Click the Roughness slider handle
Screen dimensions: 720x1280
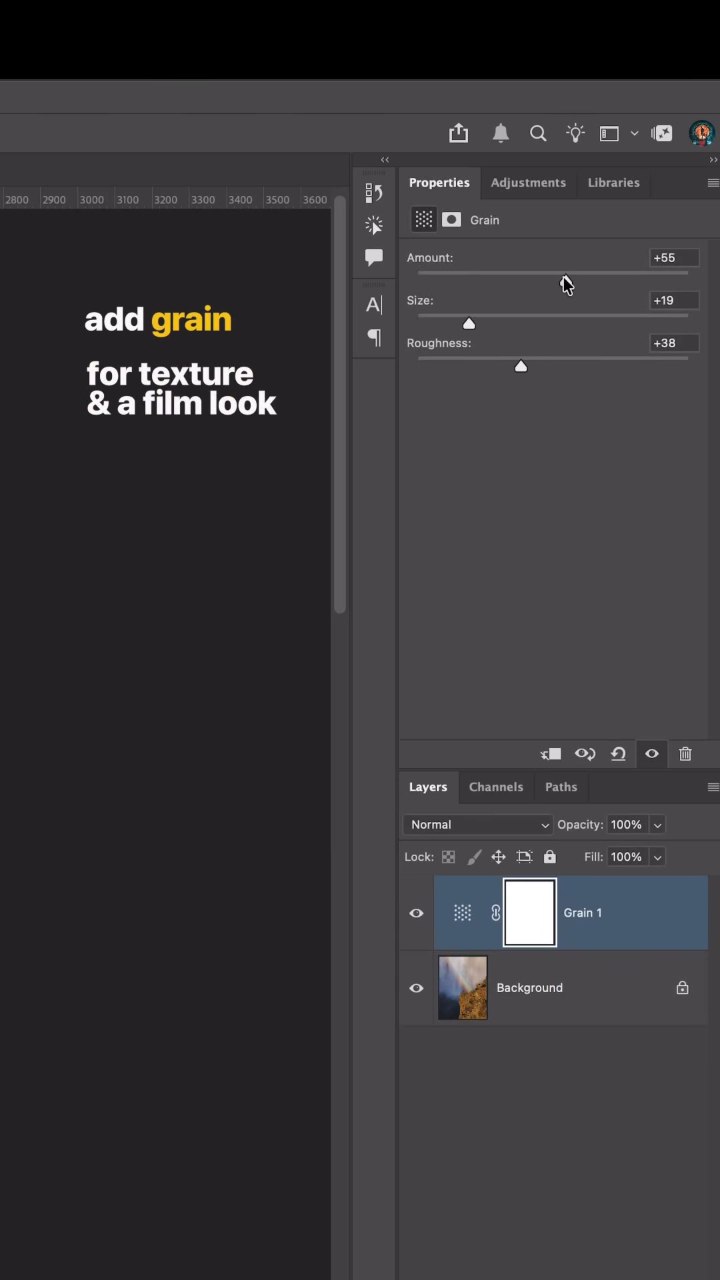point(520,366)
